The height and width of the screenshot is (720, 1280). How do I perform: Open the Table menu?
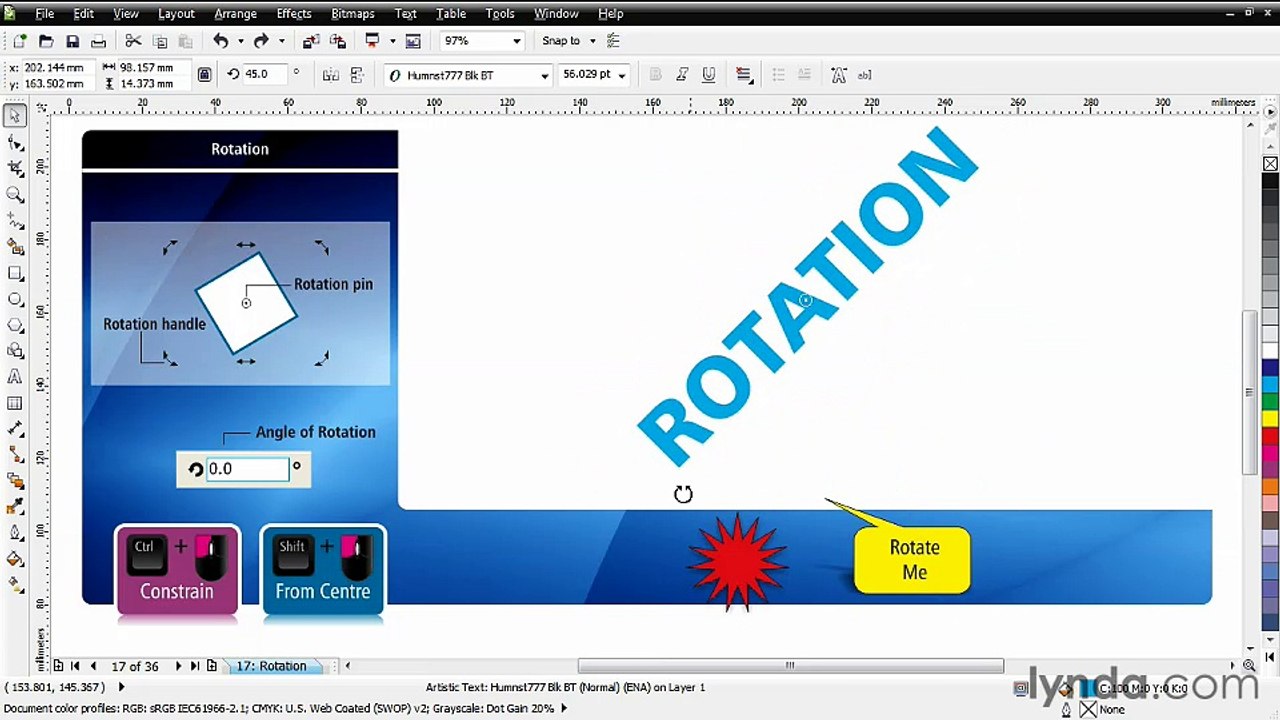click(x=451, y=14)
